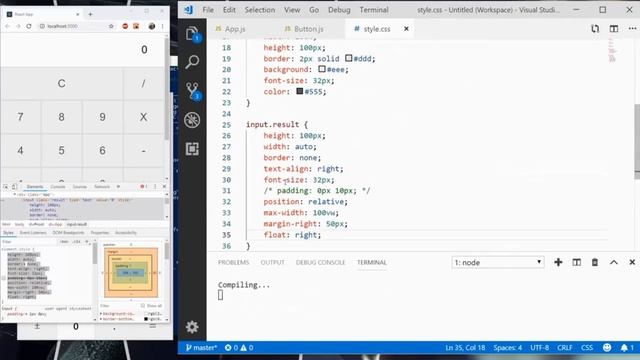
Task: Click the #eee color swatch on line 20
Action: 322,69
